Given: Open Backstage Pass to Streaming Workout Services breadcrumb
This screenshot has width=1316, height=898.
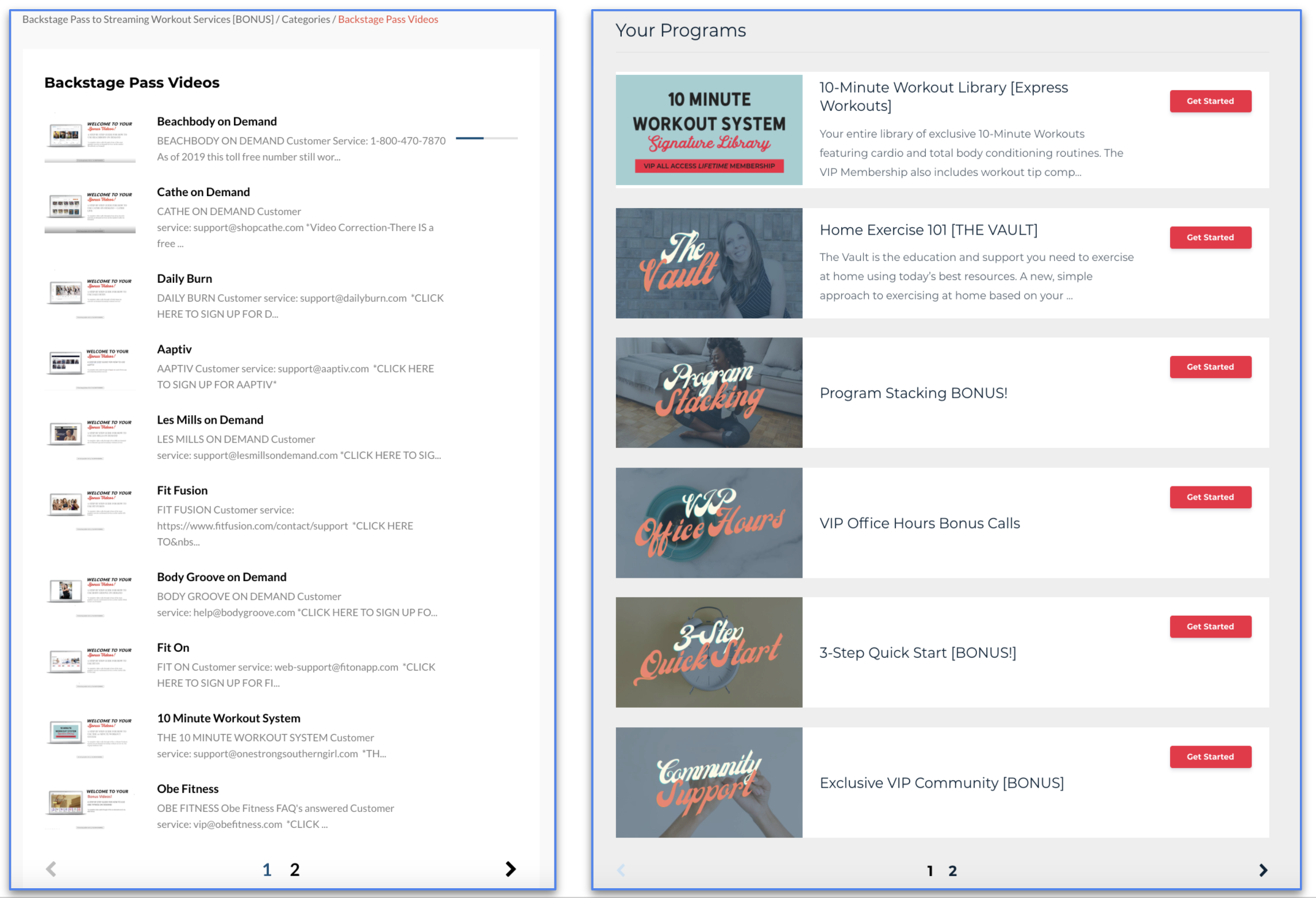Looking at the screenshot, I should pos(148,20).
